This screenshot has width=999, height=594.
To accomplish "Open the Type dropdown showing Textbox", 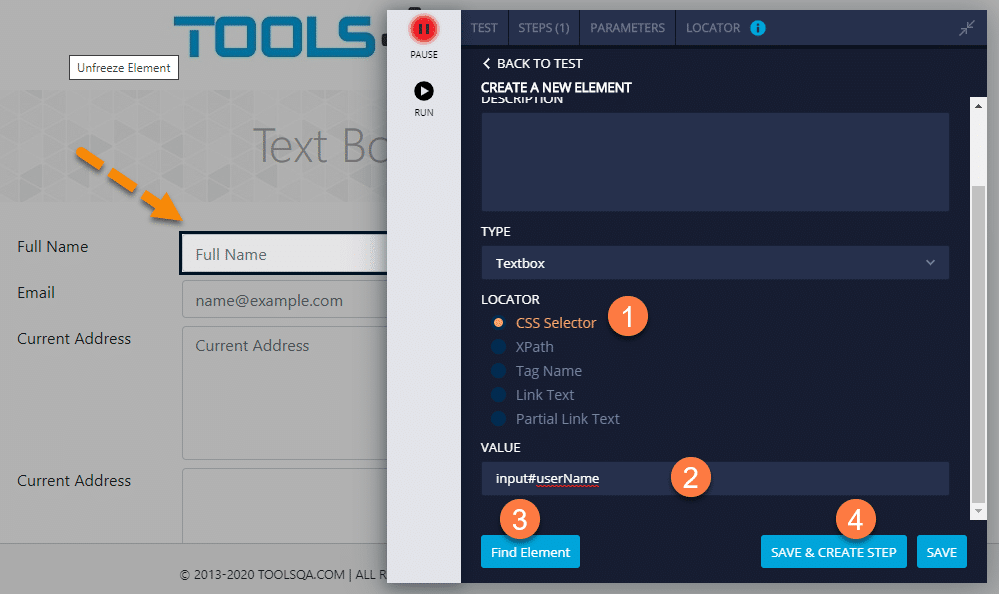I will click(x=714, y=263).
